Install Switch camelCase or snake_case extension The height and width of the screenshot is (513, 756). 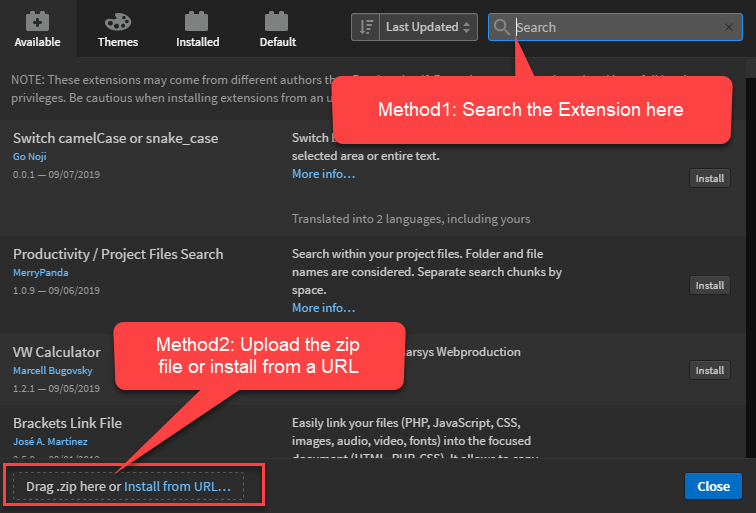[710, 178]
